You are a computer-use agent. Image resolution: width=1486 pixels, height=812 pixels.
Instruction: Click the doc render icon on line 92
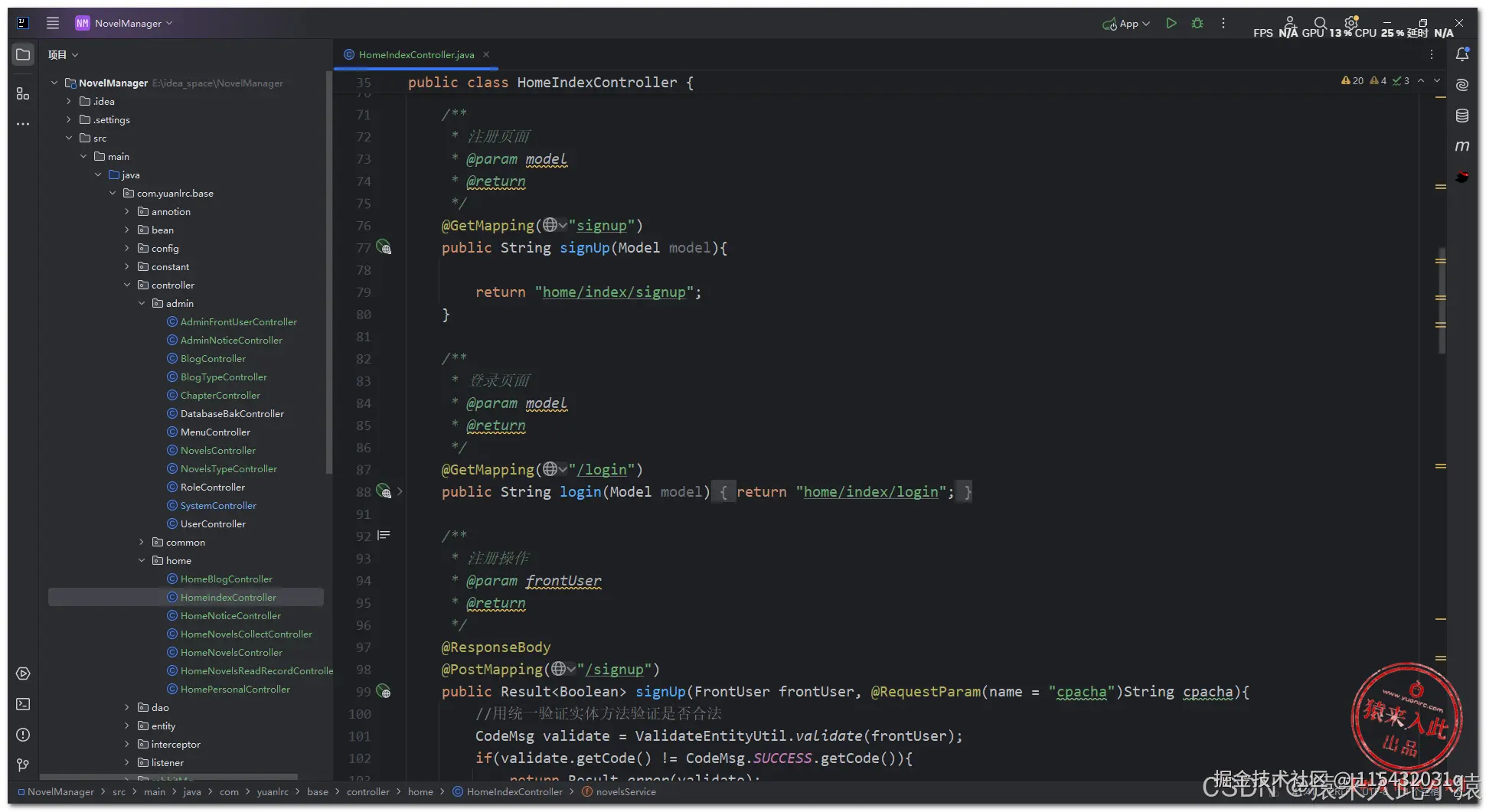tap(384, 536)
